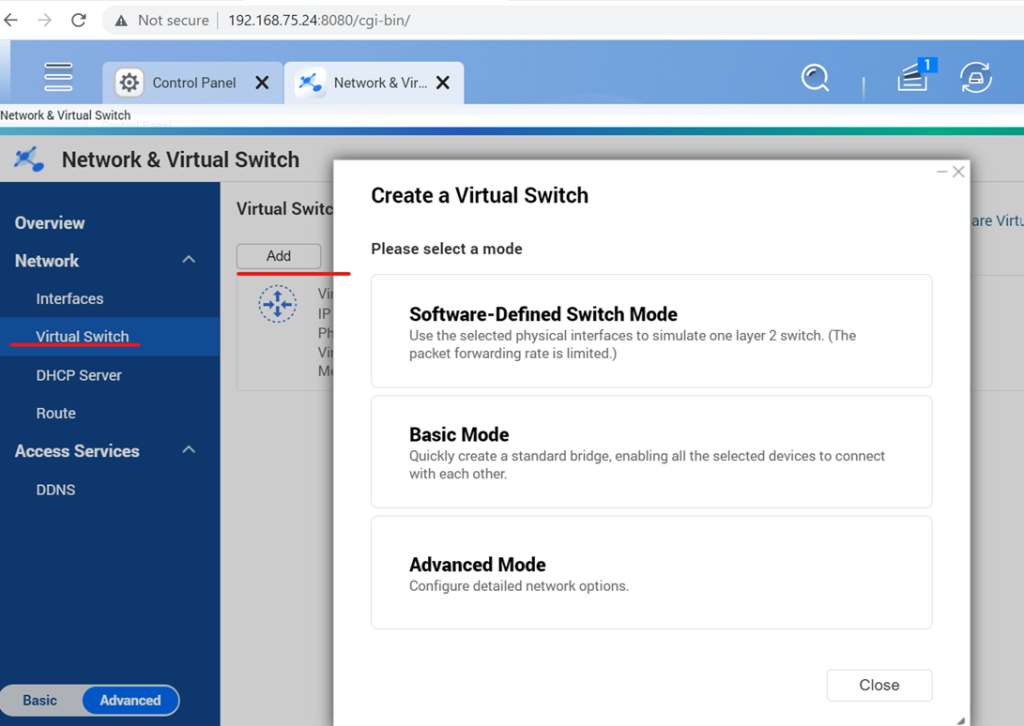Select Software-Defined Switch Mode option
This screenshot has width=1024, height=726.
point(651,331)
